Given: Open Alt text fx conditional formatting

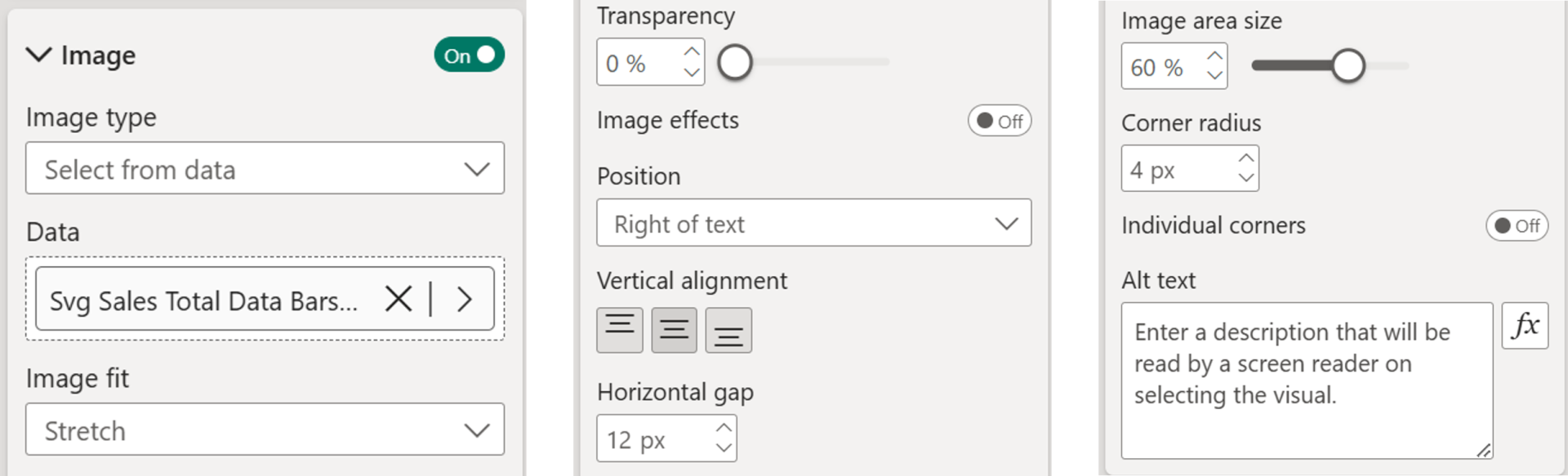Looking at the screenshot, I should coord(1525,325).
